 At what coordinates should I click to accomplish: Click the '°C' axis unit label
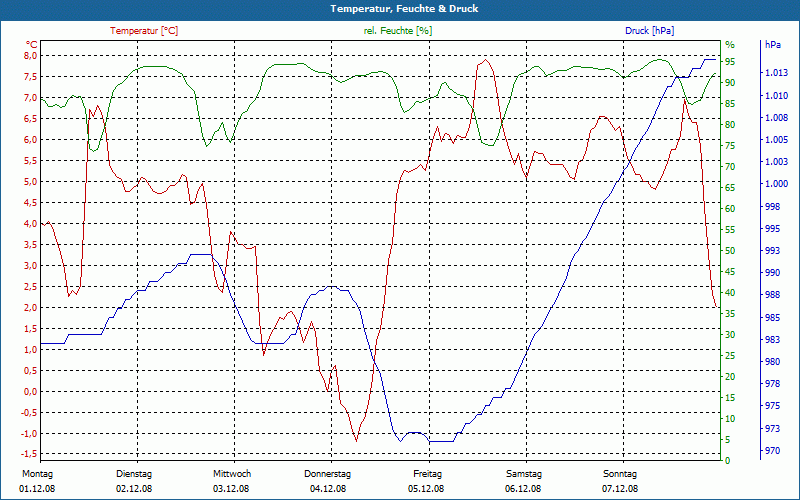[32, 45]
